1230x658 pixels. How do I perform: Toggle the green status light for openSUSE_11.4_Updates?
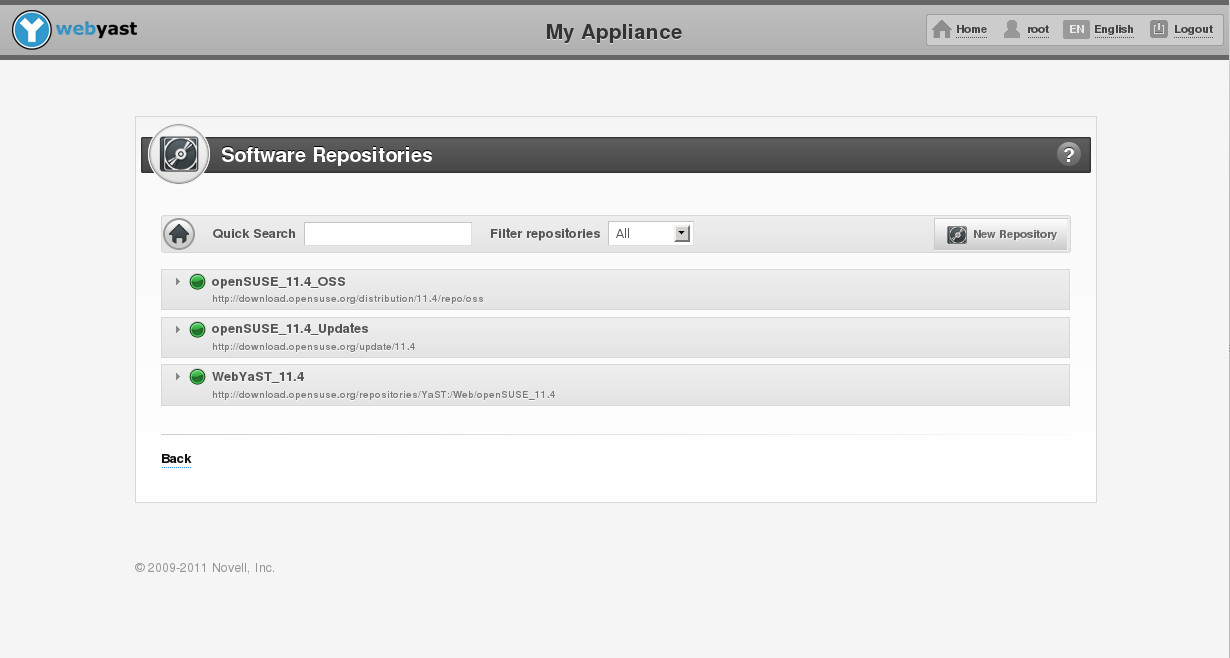197,329
